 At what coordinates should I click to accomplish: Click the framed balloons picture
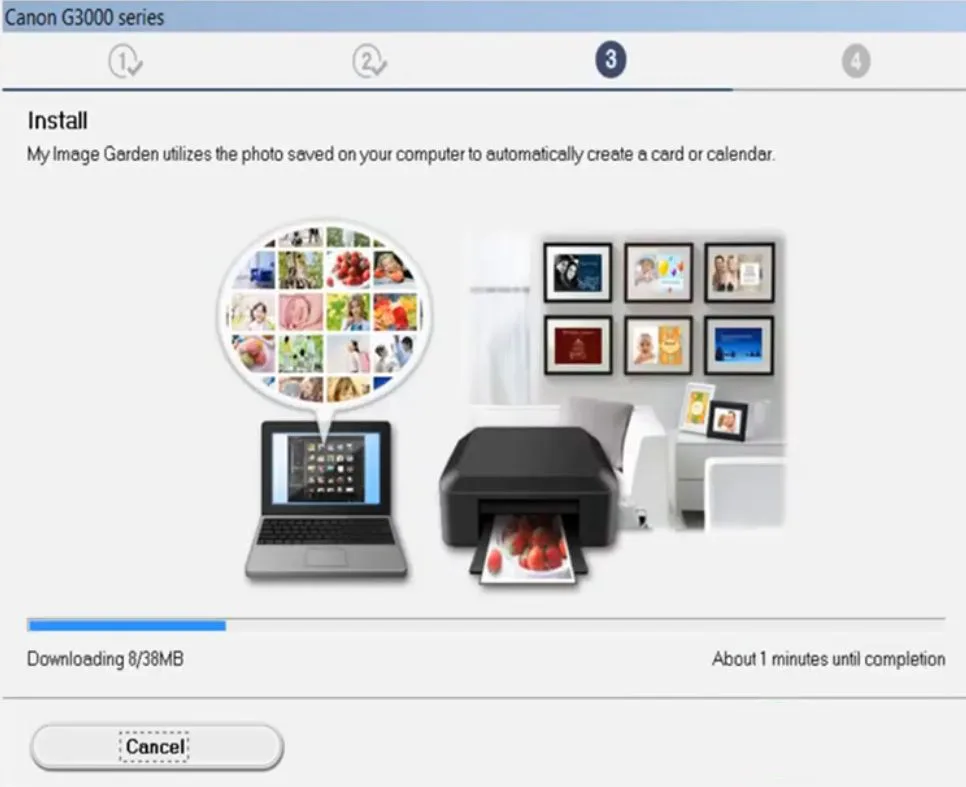coord(659,272)
